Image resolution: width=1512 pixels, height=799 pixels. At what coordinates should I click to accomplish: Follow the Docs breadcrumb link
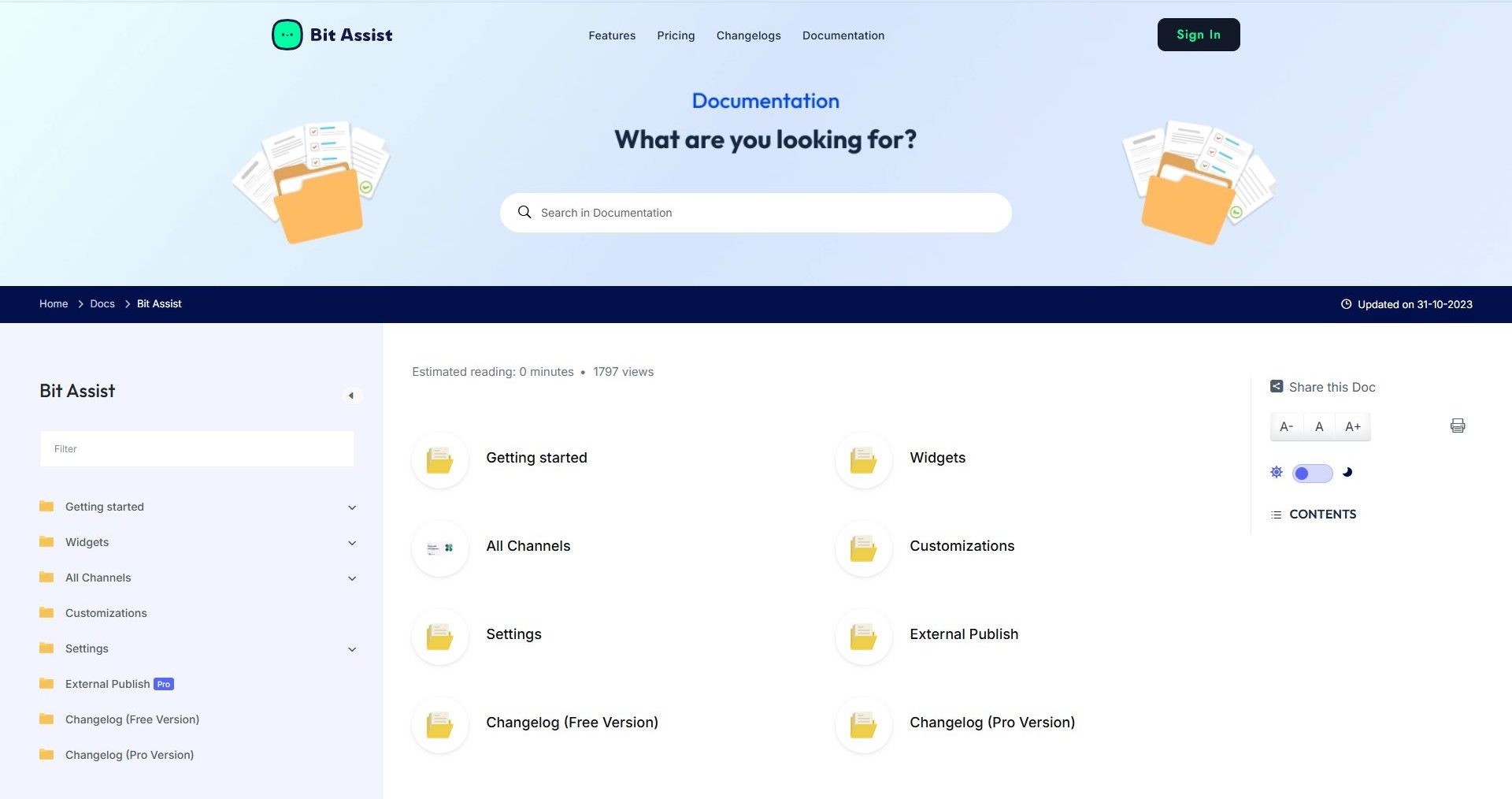(102, 304)
